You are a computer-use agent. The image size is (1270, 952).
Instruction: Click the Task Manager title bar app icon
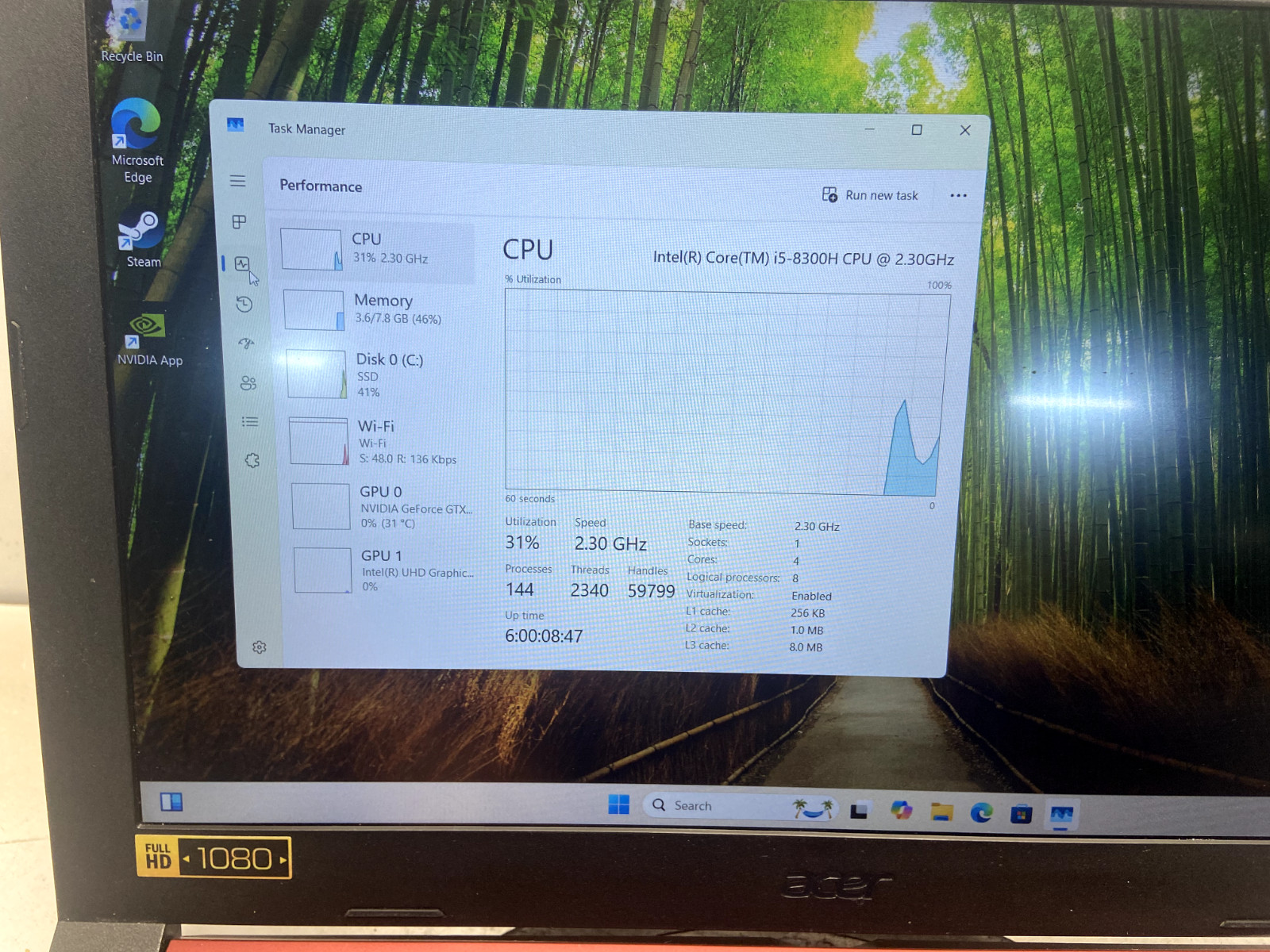coord(235,125)
